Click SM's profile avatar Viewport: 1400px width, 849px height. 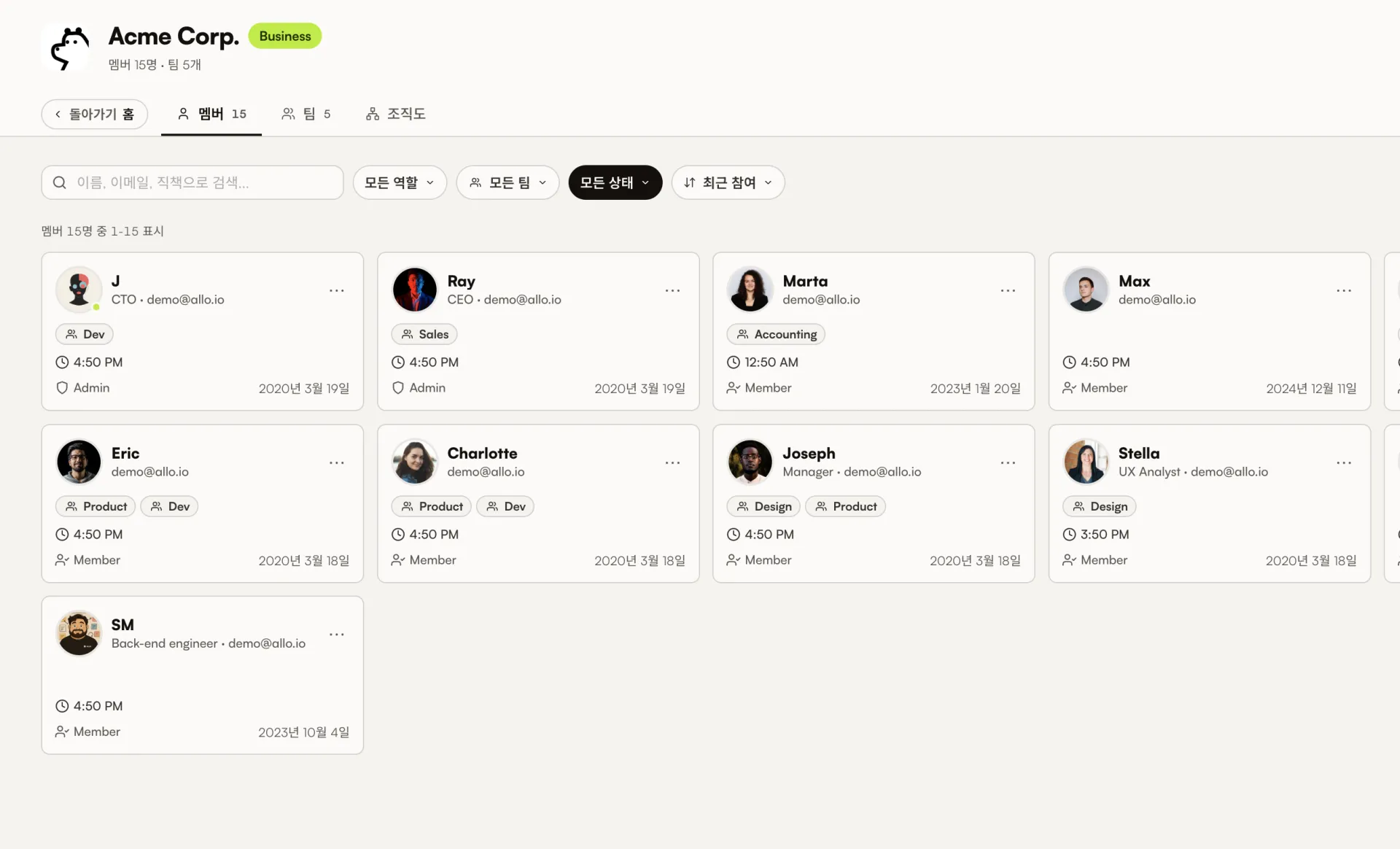[79, 633]
